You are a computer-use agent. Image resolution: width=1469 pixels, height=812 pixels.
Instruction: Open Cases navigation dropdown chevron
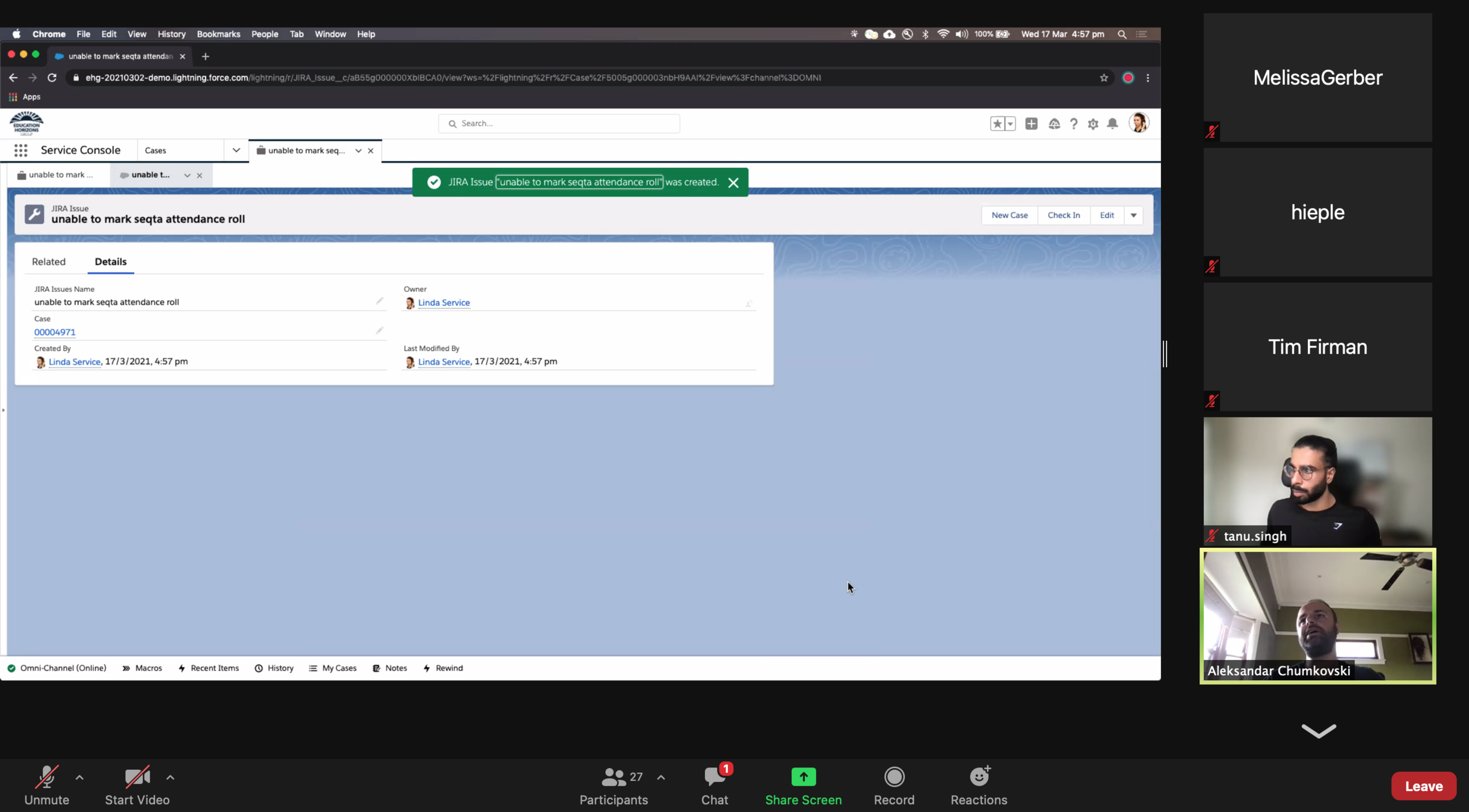[x=236, y=150]
